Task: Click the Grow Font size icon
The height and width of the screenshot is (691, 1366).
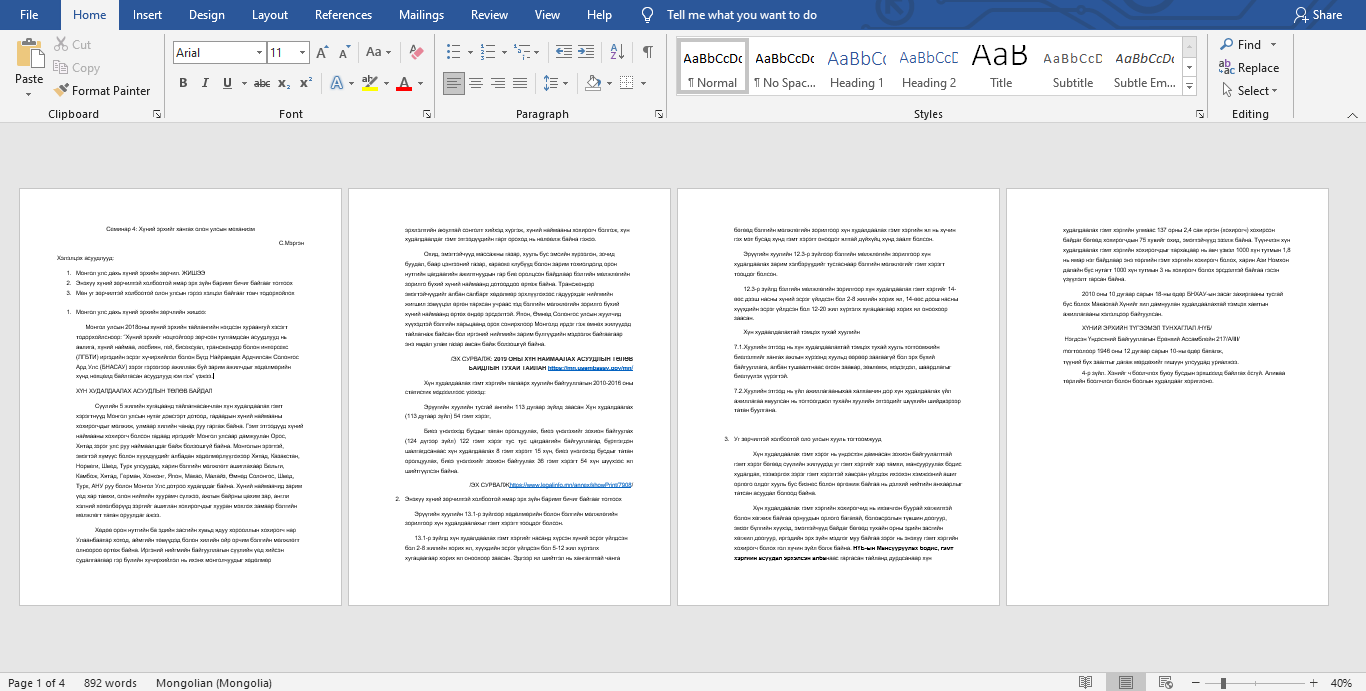Action: 322,52
